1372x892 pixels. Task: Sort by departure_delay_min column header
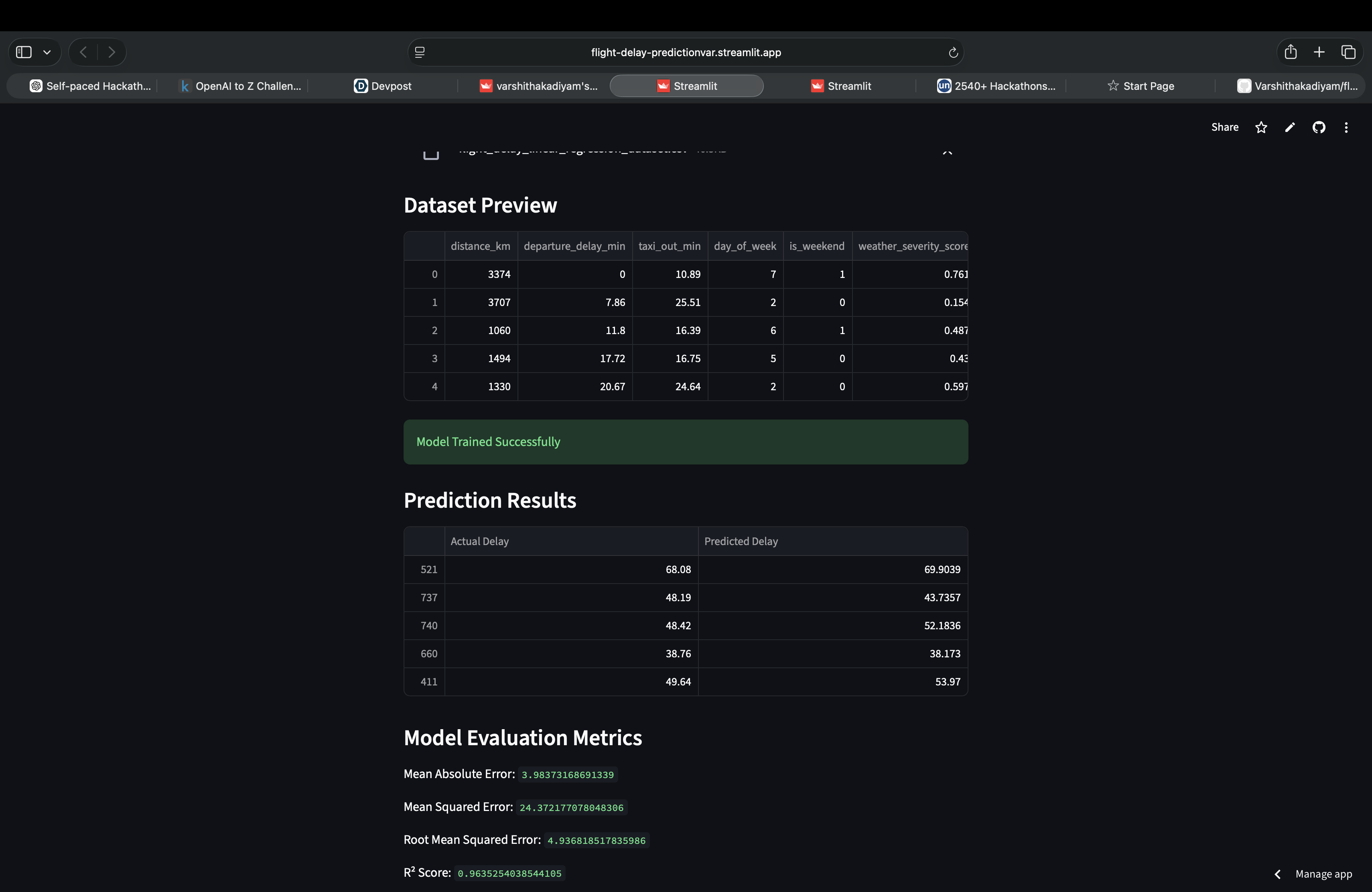[574, 246]
